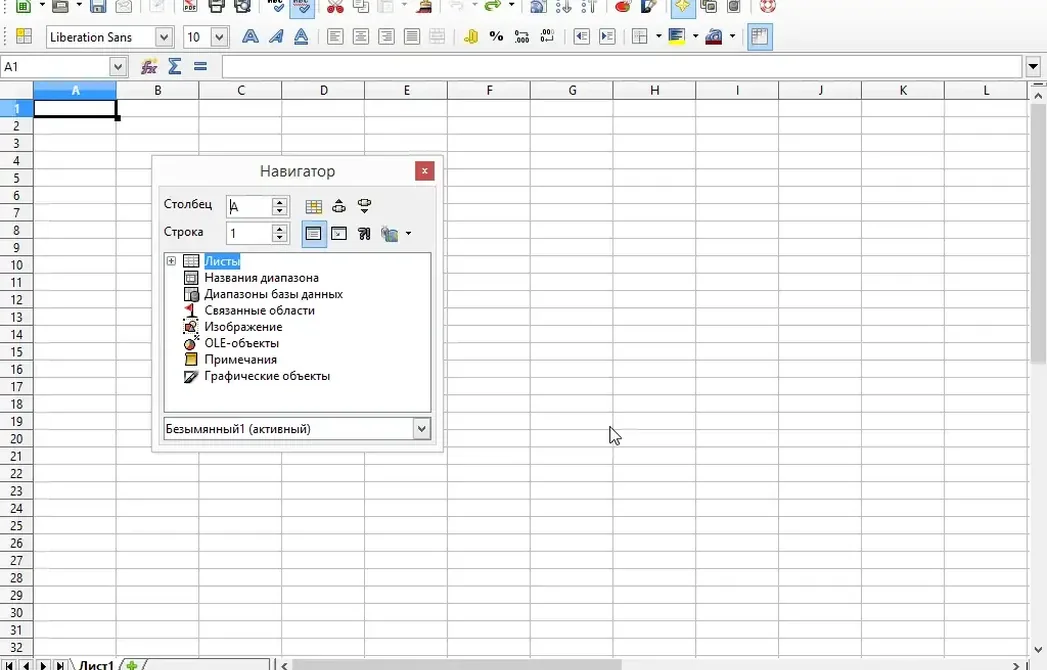
Task: Click the Clone formatting paintbrush
Action: [x=423, y=7]
